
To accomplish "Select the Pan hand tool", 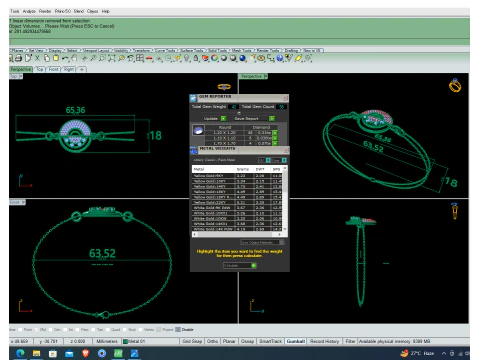I will (74, 58).
